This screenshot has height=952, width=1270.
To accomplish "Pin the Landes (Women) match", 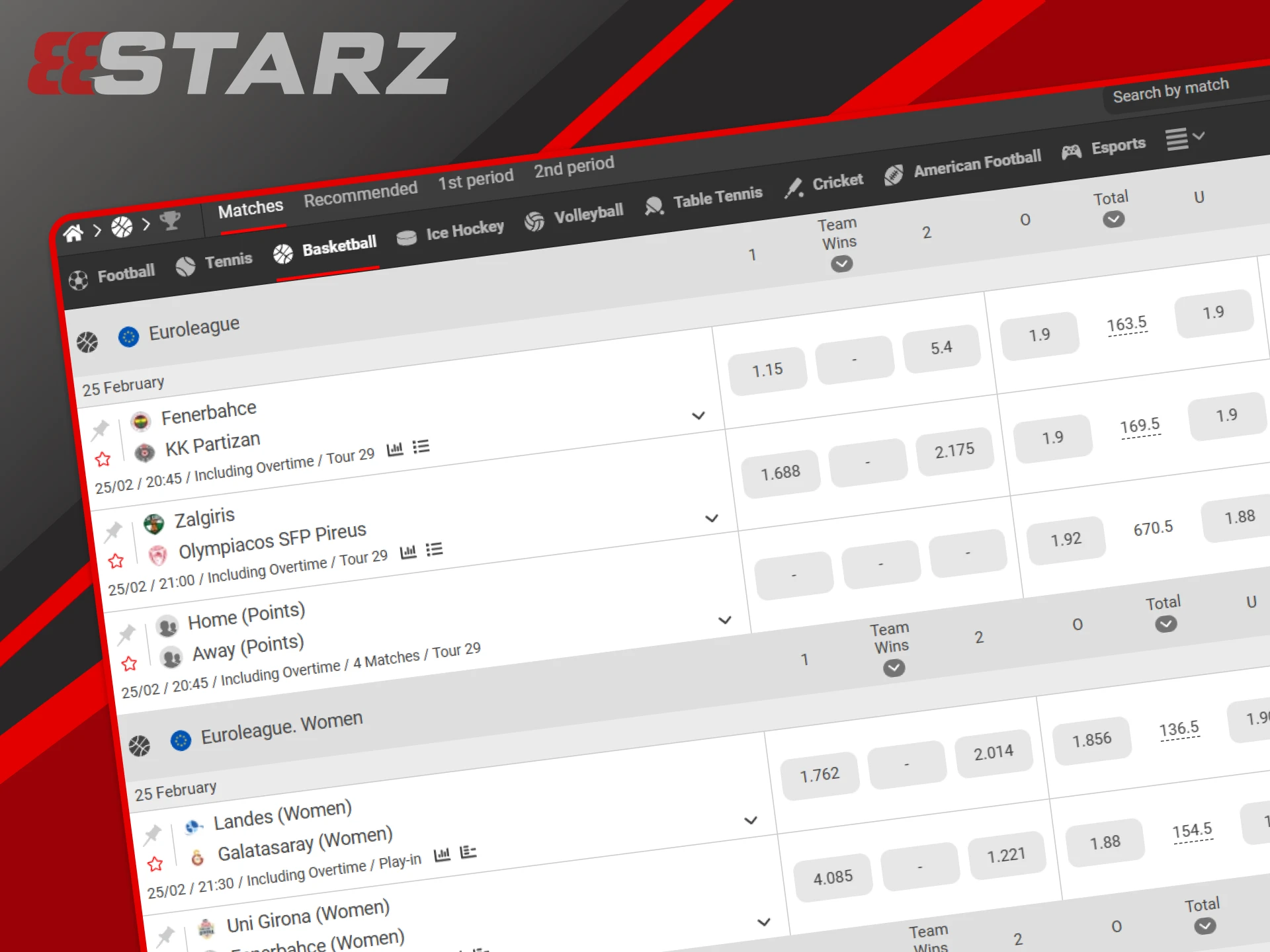I will pos(153,834).
